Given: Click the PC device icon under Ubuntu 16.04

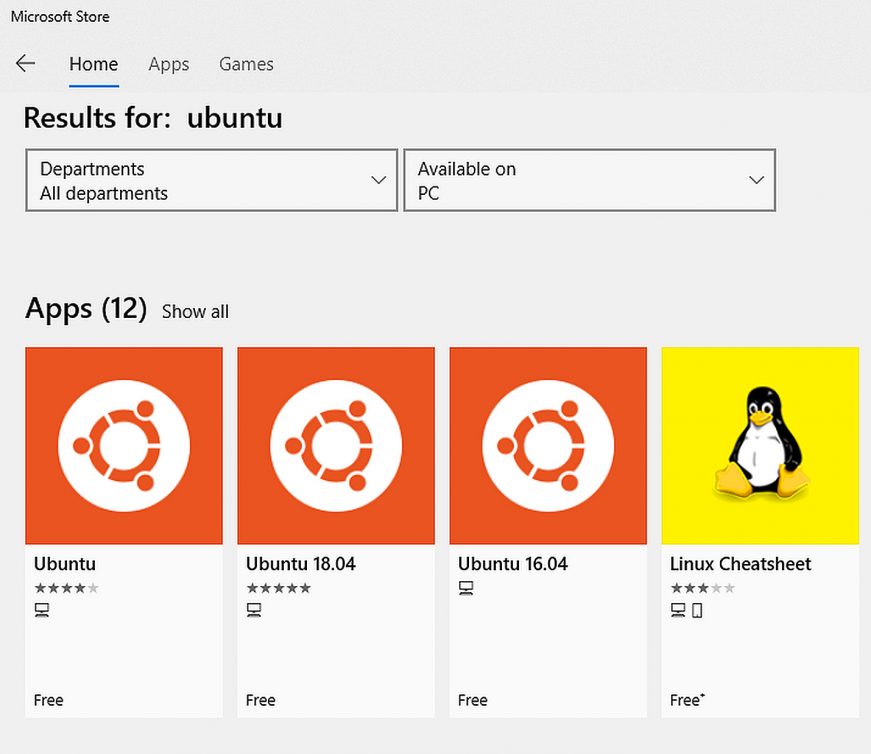Looking at the screenshot, I should click(x=466, y=588).
